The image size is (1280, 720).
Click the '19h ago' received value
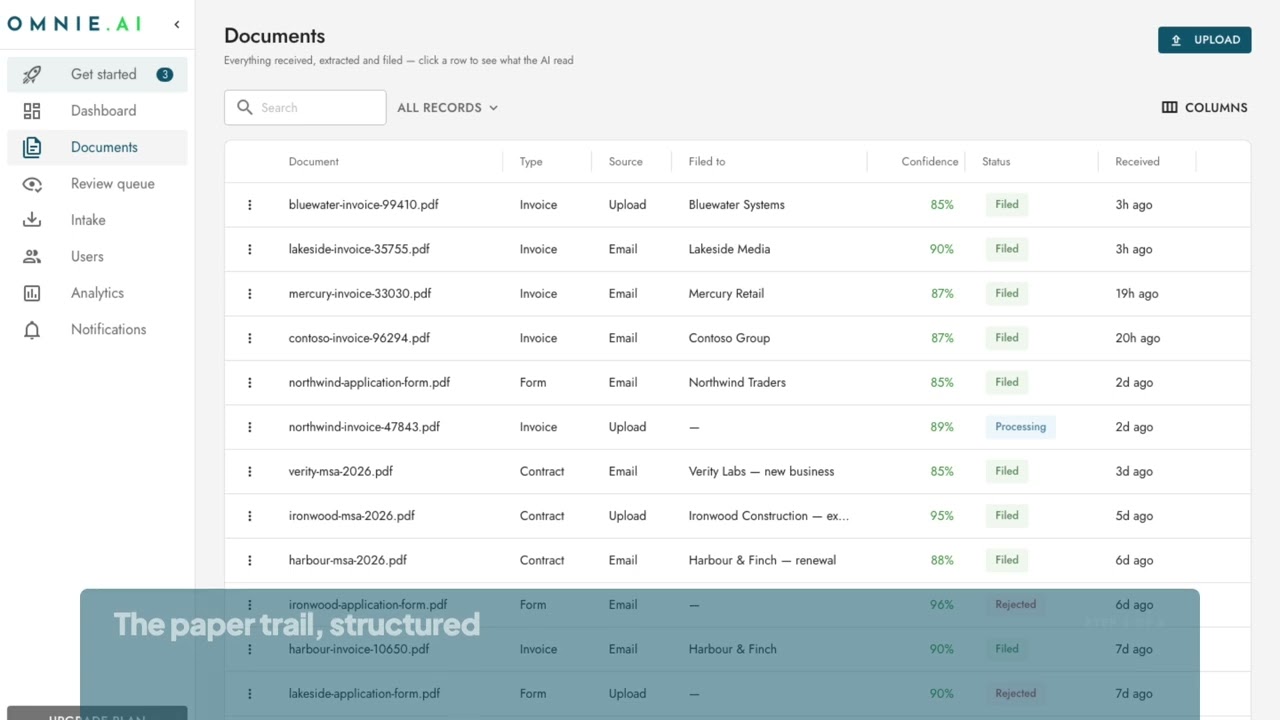click(1136, 294)
